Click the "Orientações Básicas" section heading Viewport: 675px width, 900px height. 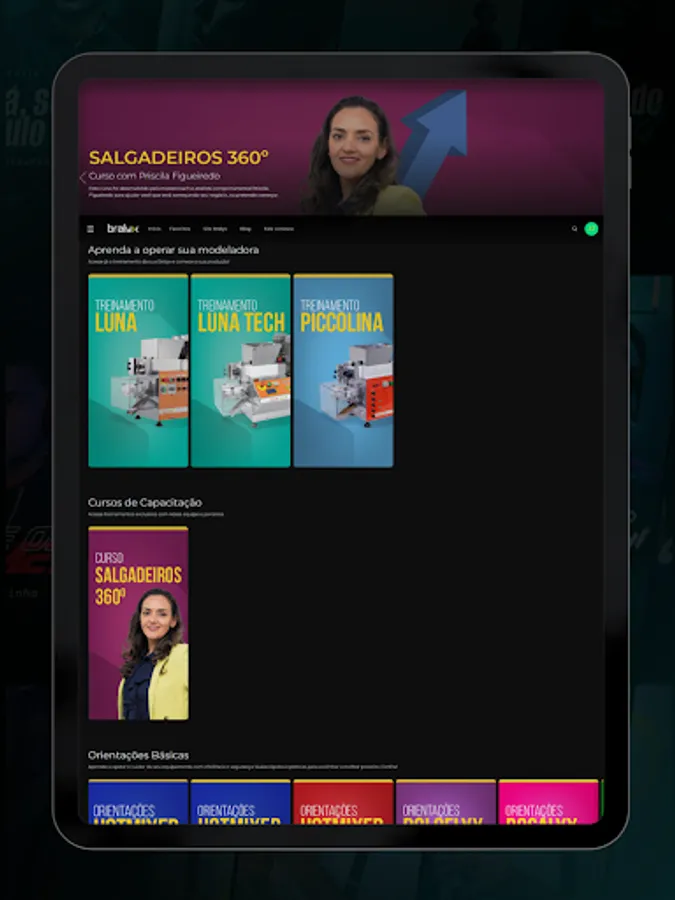click(138, 755)
